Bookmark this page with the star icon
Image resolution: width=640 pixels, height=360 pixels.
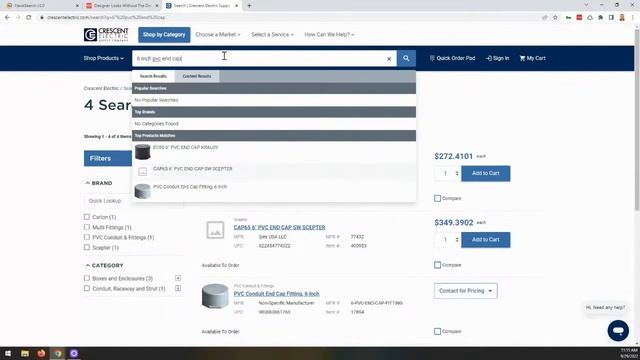tap(555, 18)
